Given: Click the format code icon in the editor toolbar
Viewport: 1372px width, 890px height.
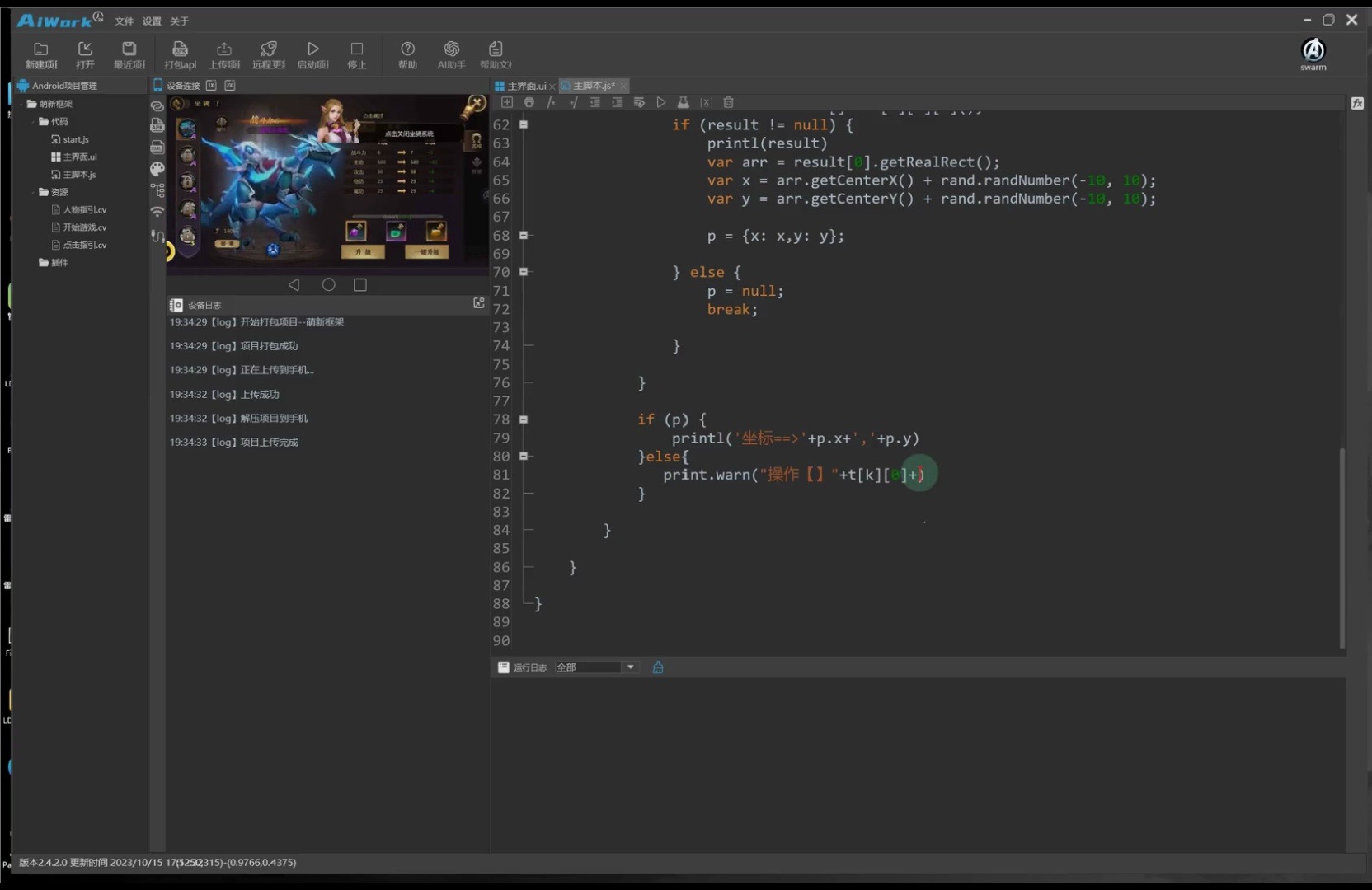Looking at the screenshot, I should 639,102.
